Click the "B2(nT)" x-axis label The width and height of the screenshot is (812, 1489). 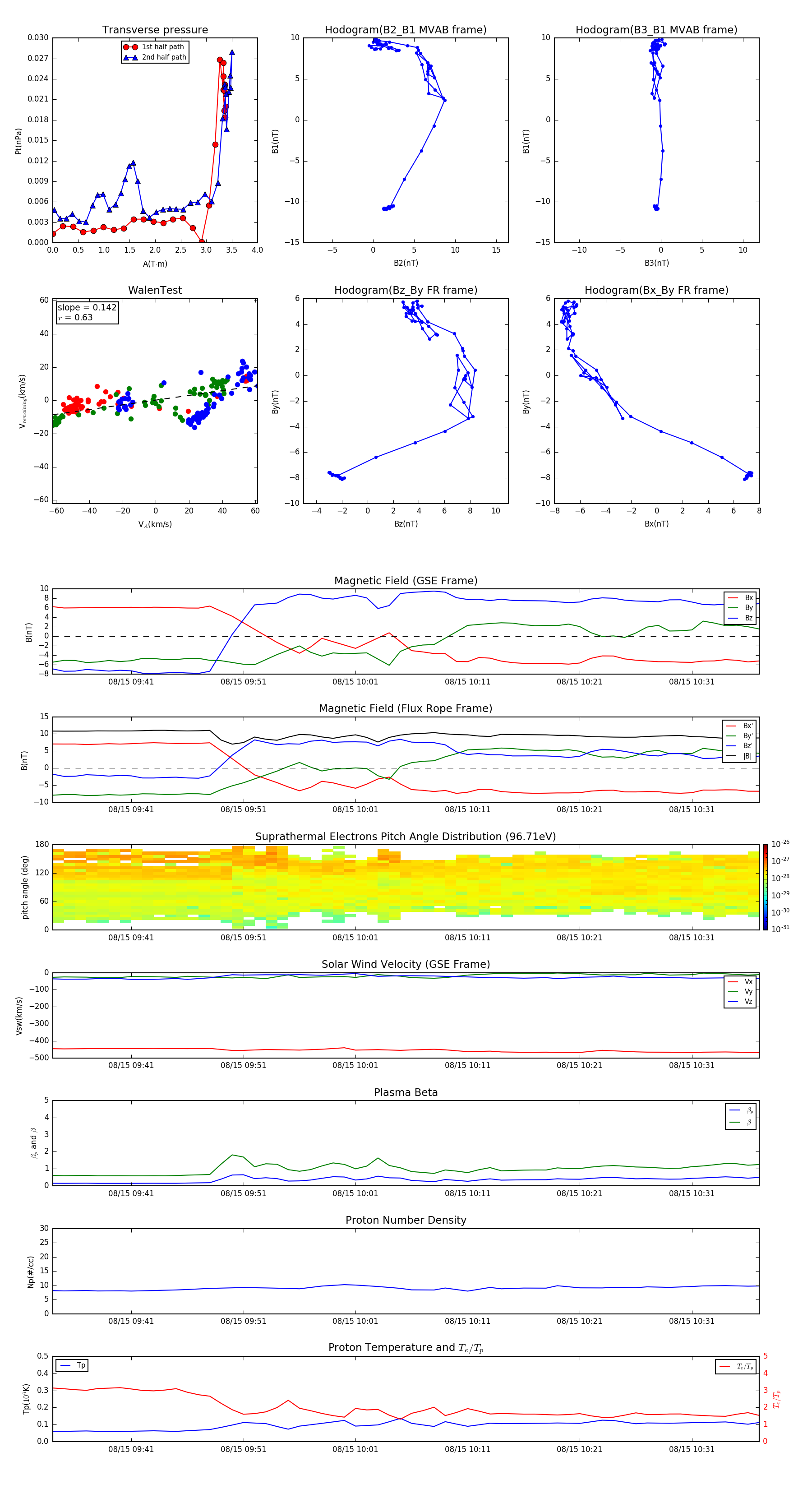406,263
